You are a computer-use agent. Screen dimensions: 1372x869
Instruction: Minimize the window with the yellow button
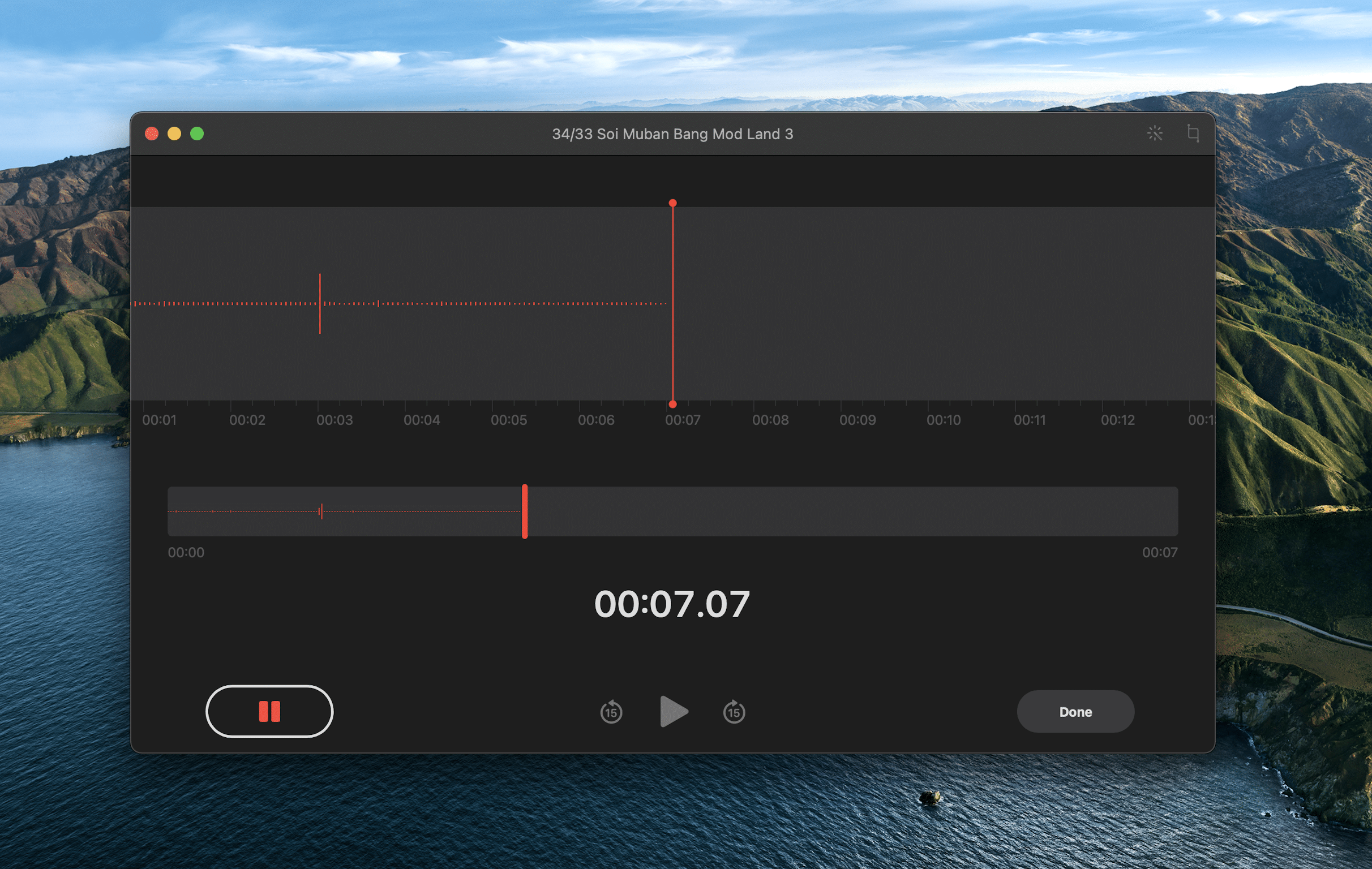tap(174, 134)
